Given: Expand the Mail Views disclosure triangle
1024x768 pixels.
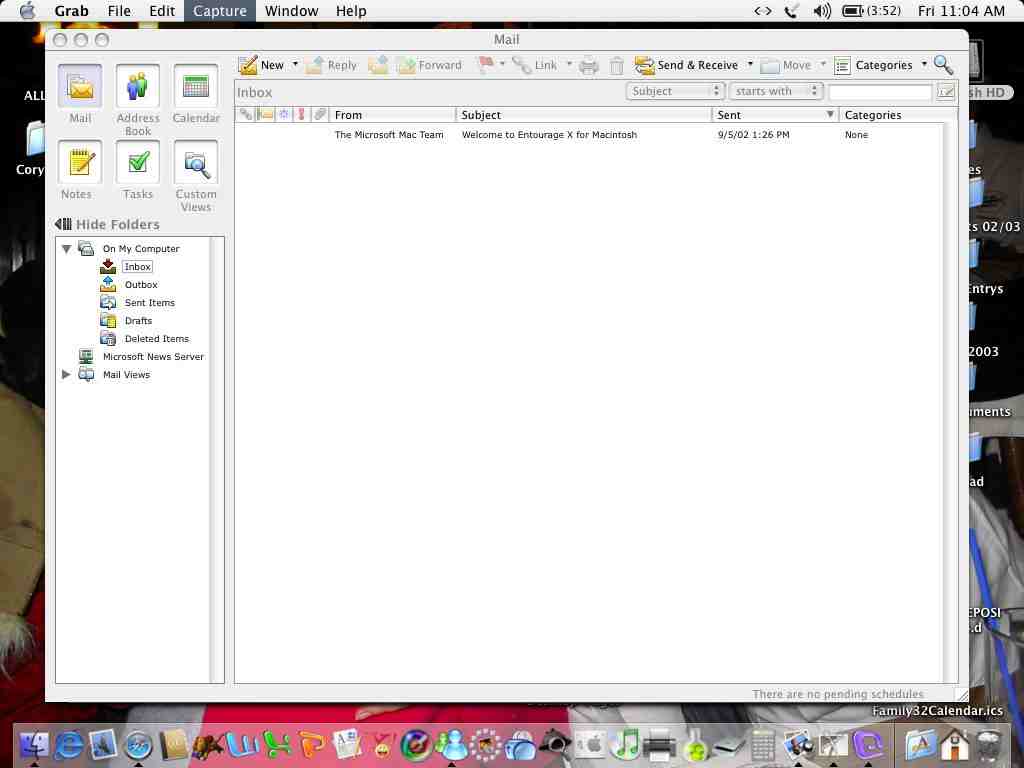Looking at the screenshot, I should 66,374.
